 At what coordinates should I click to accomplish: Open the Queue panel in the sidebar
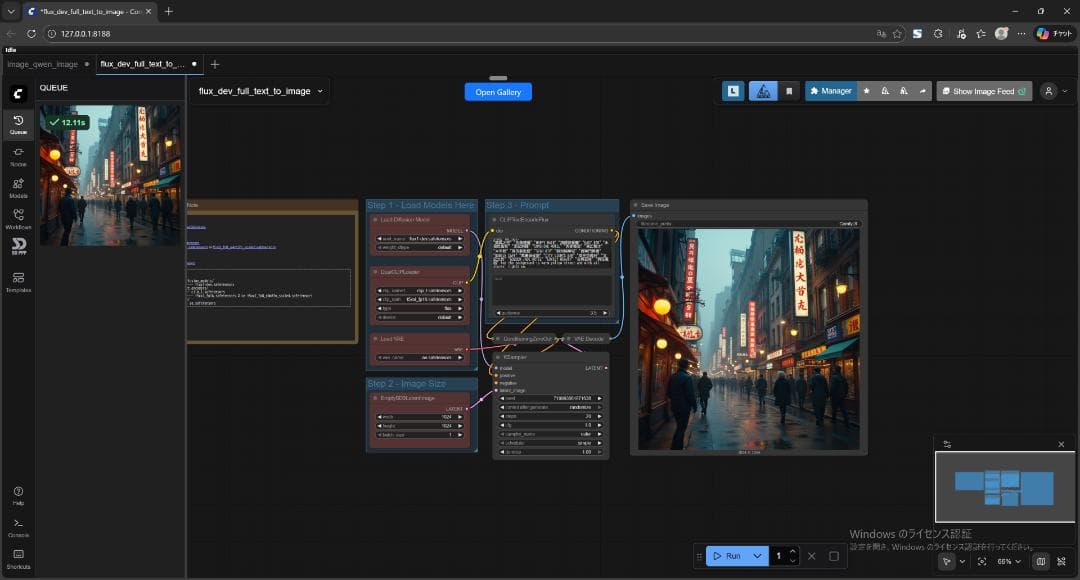pos(18,124)
